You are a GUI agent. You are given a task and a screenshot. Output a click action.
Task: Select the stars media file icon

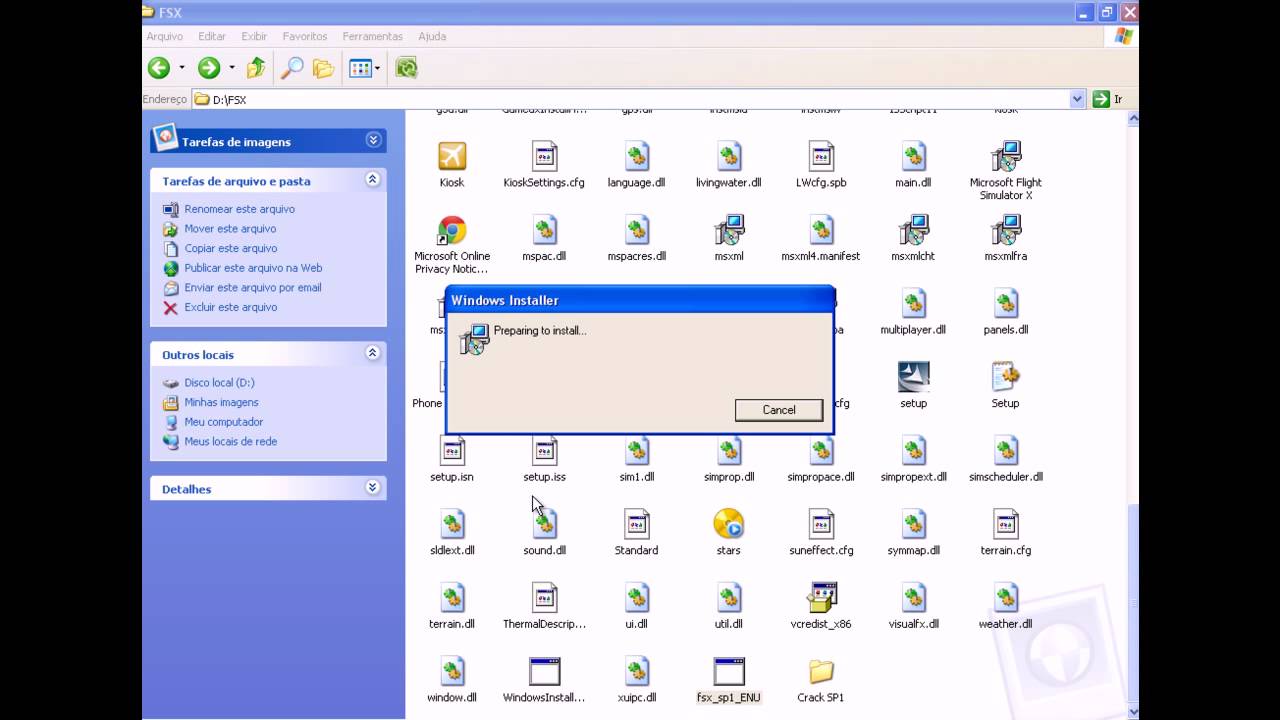tap(729, 524)
